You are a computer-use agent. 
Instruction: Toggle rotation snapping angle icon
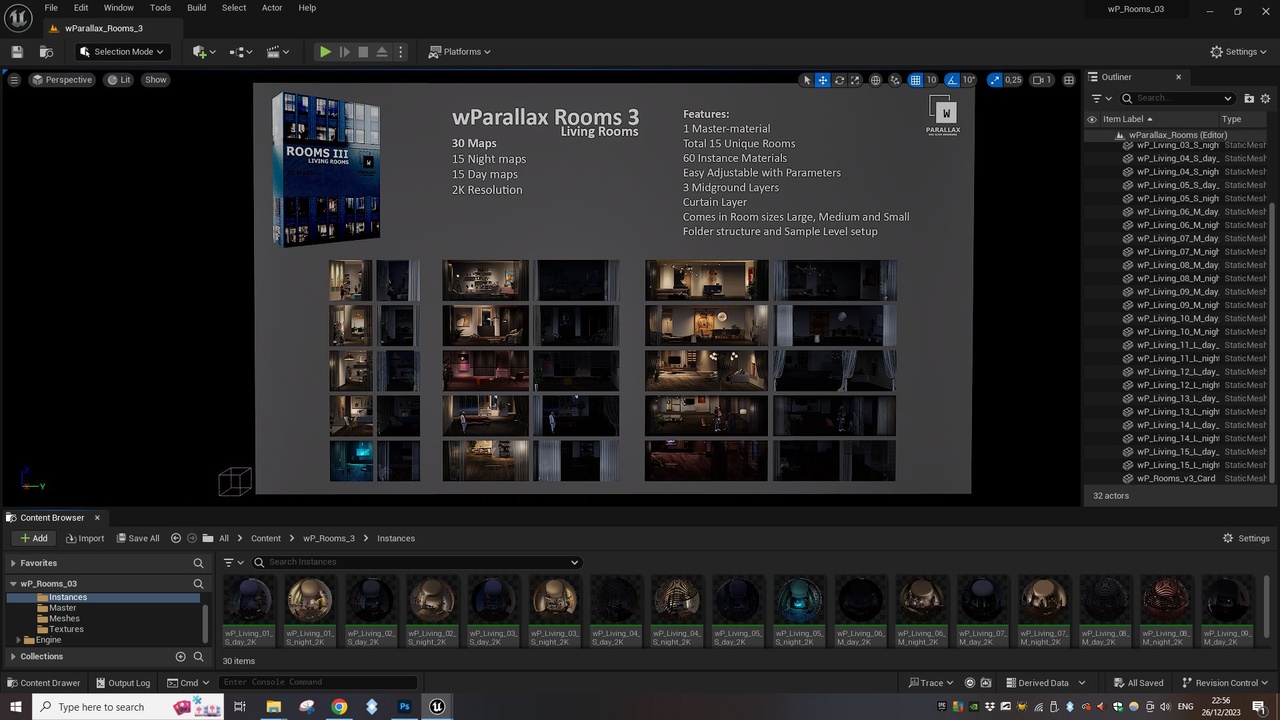click(x=952, y=80)
